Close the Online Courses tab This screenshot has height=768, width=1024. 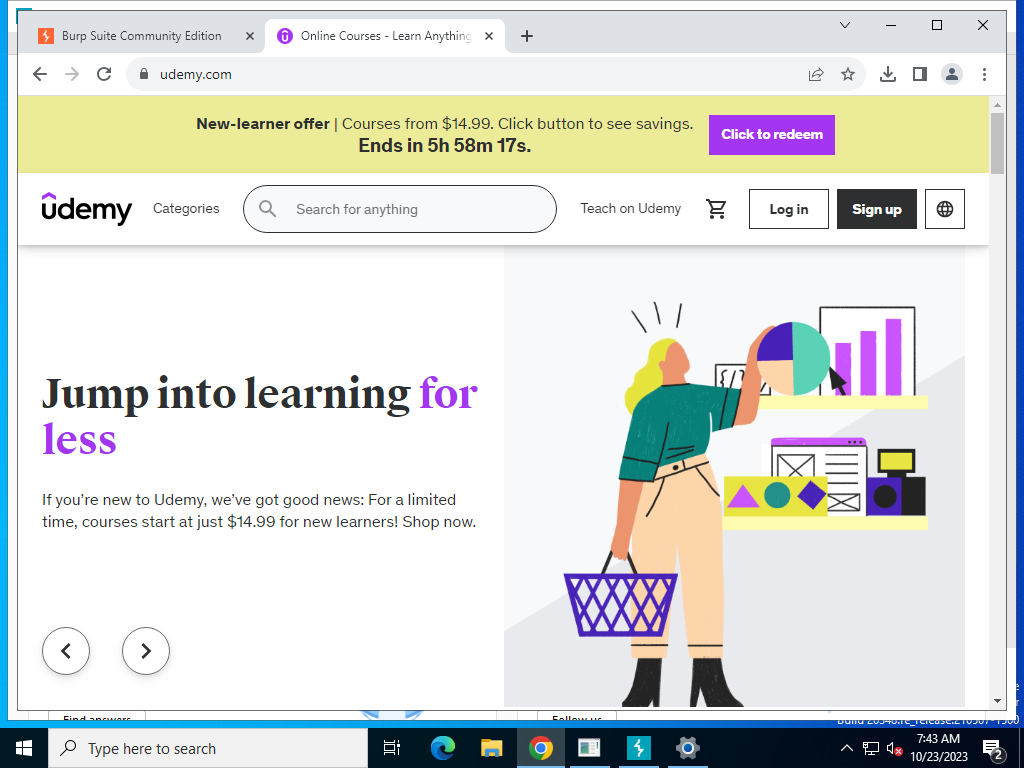pyautogui.click(x=488, y=36)
